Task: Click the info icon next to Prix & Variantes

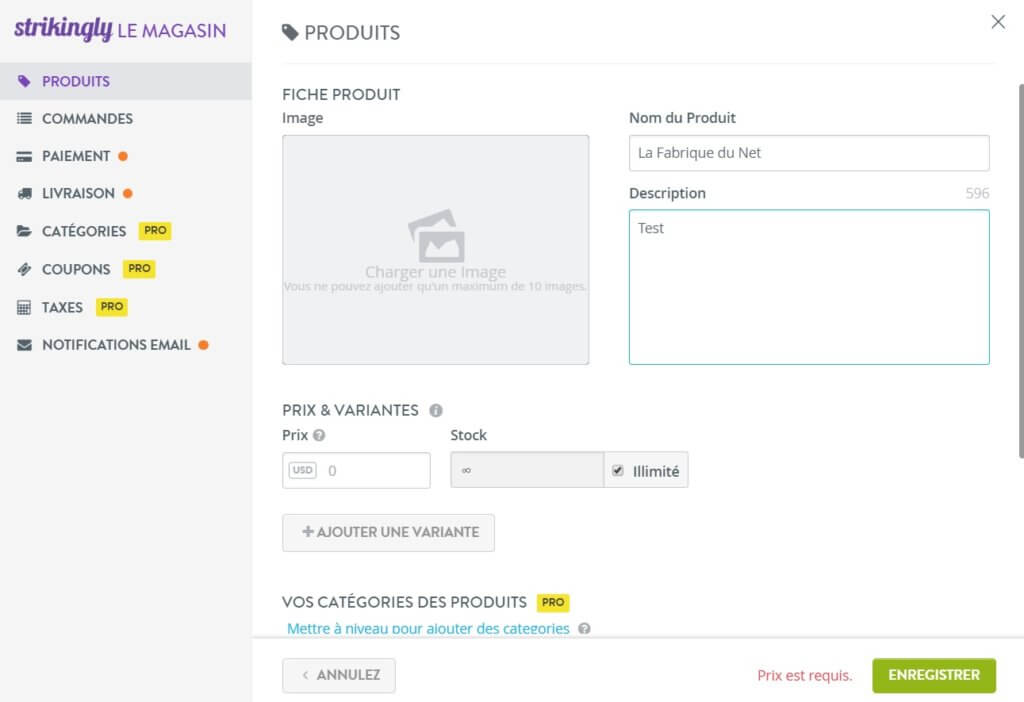Action: [435, 410]
